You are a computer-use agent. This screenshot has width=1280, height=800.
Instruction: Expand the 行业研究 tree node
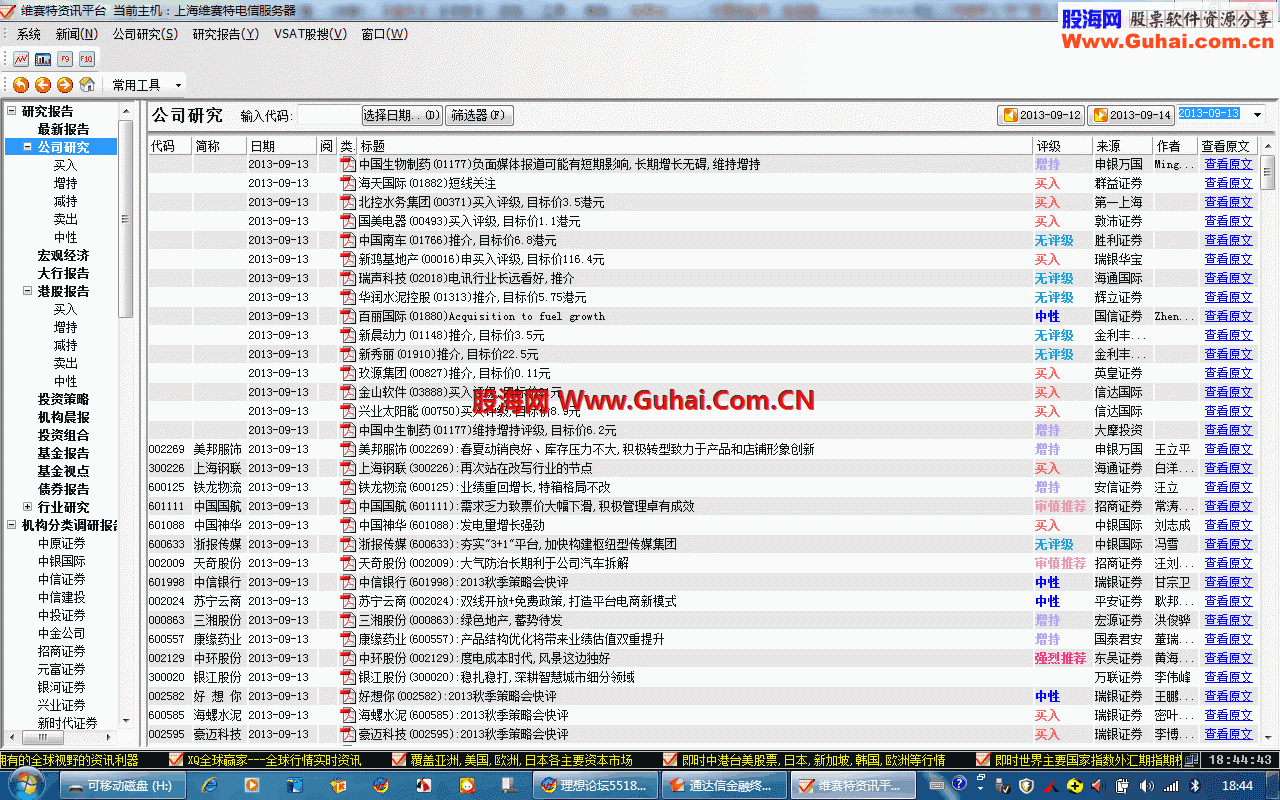(27, 507)
